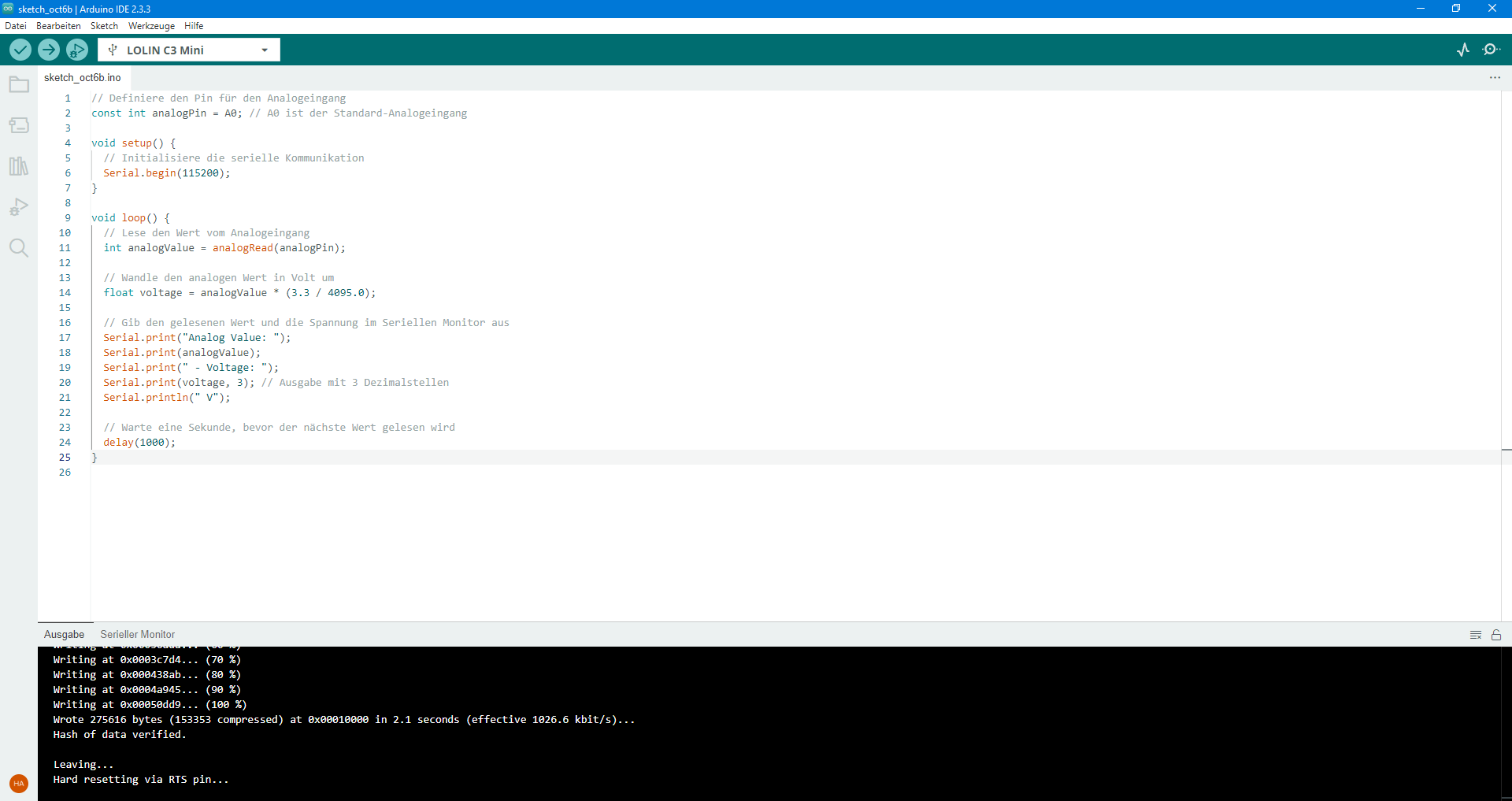Image resolution: width=1512 pixels, height=801 pixels.
Task: Open the Werkzeuge menu
Action: click(x=151, y=25)
